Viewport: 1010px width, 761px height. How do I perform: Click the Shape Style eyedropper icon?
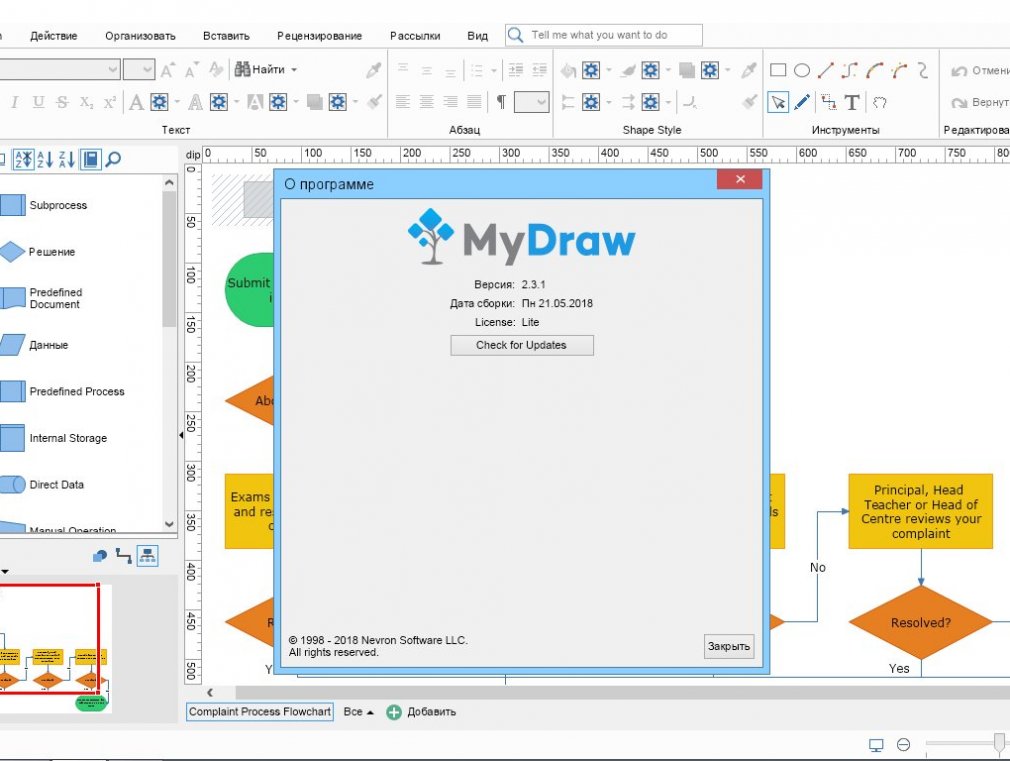[x=748, y=70]
